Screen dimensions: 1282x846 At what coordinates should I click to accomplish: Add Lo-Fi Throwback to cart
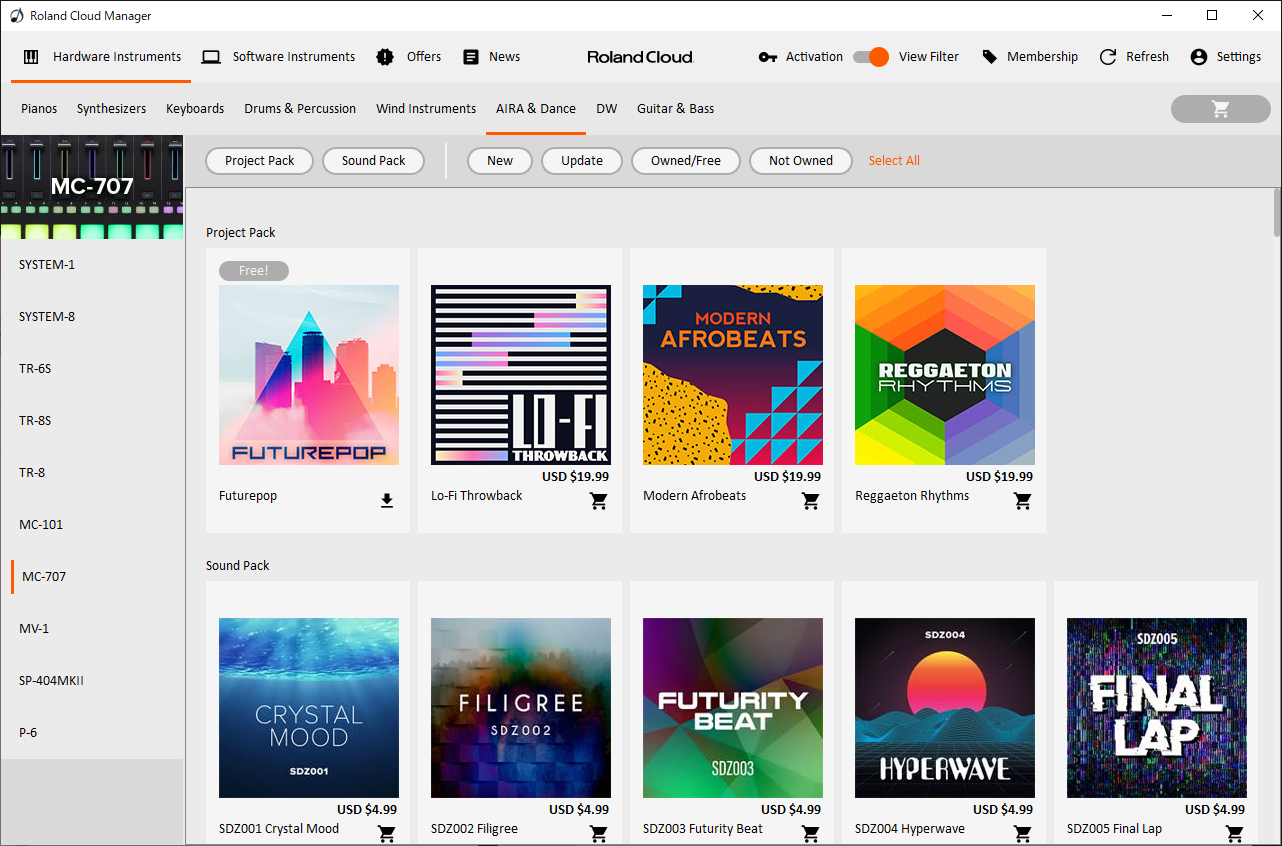coord(599,501)
